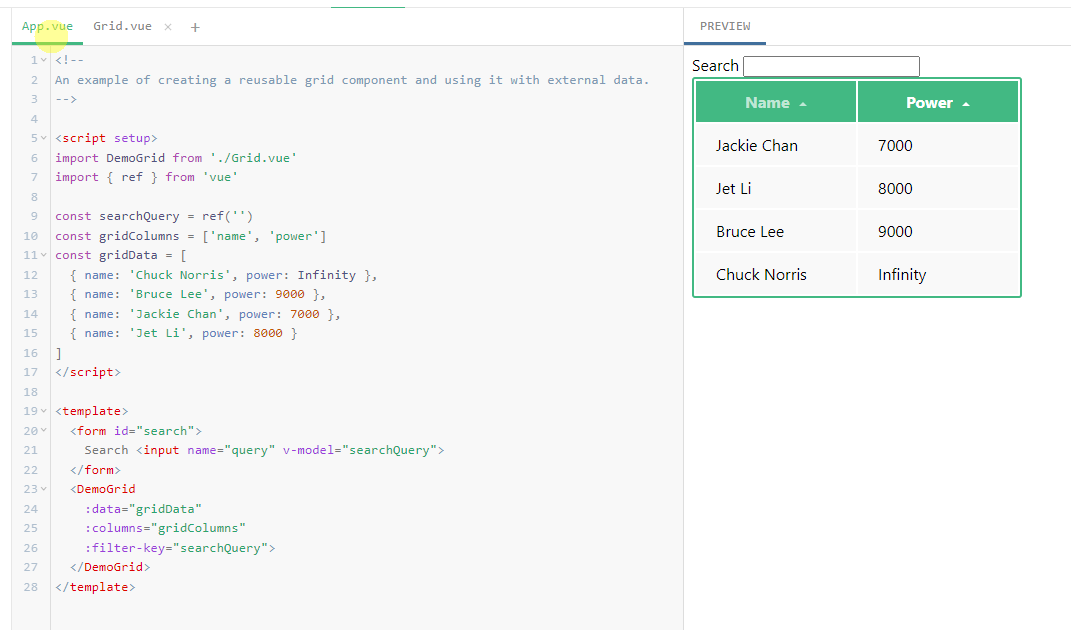Click the Jackie Chan cell in the grid
The height and width of the screenshot is (630, 1071).
[x=776, y=146]
